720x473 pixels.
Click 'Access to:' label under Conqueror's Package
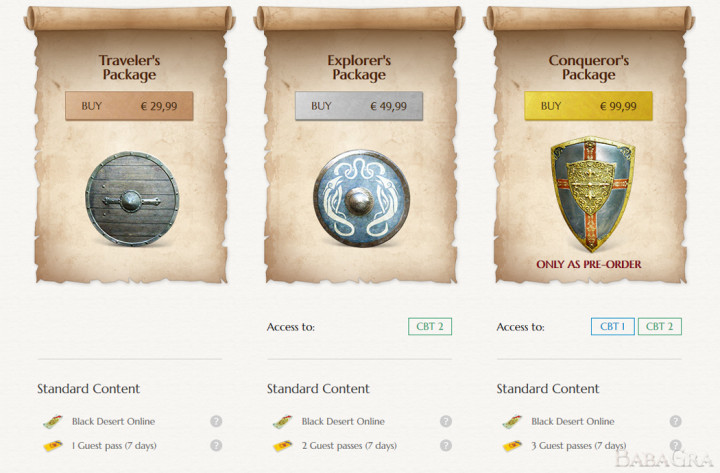520,327
